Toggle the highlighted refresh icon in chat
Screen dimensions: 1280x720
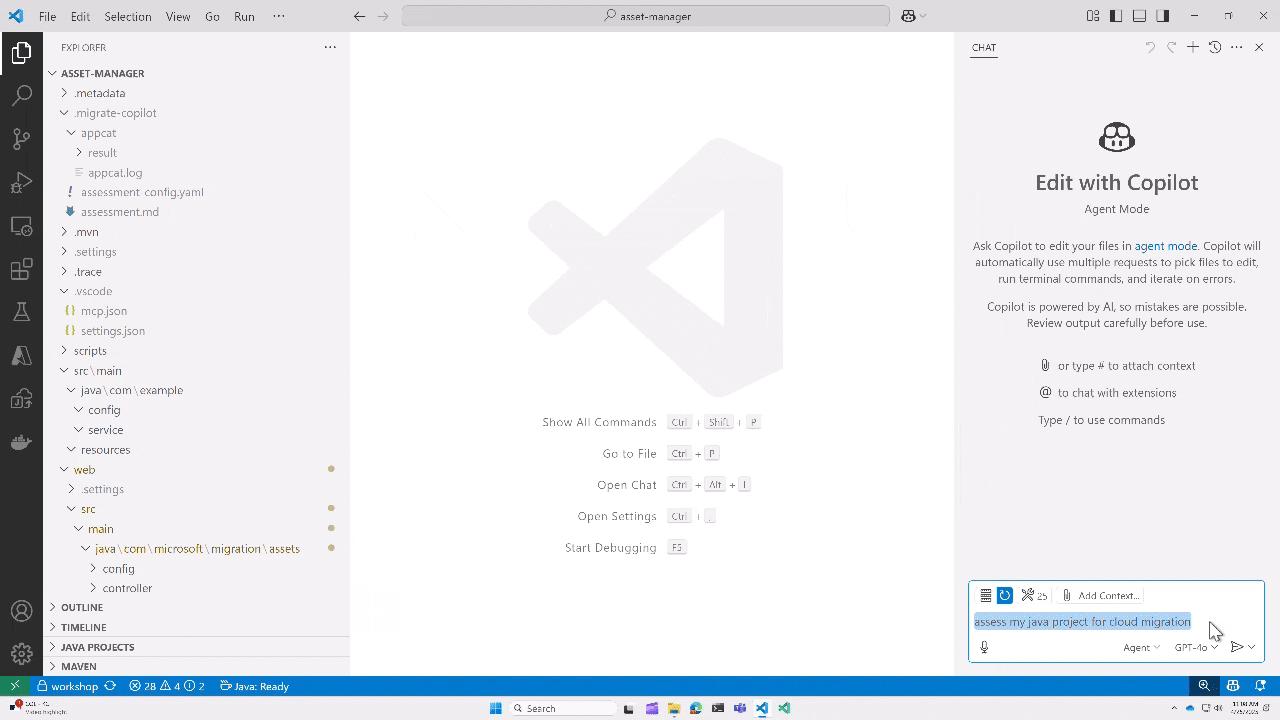(x=1005, y=595)
